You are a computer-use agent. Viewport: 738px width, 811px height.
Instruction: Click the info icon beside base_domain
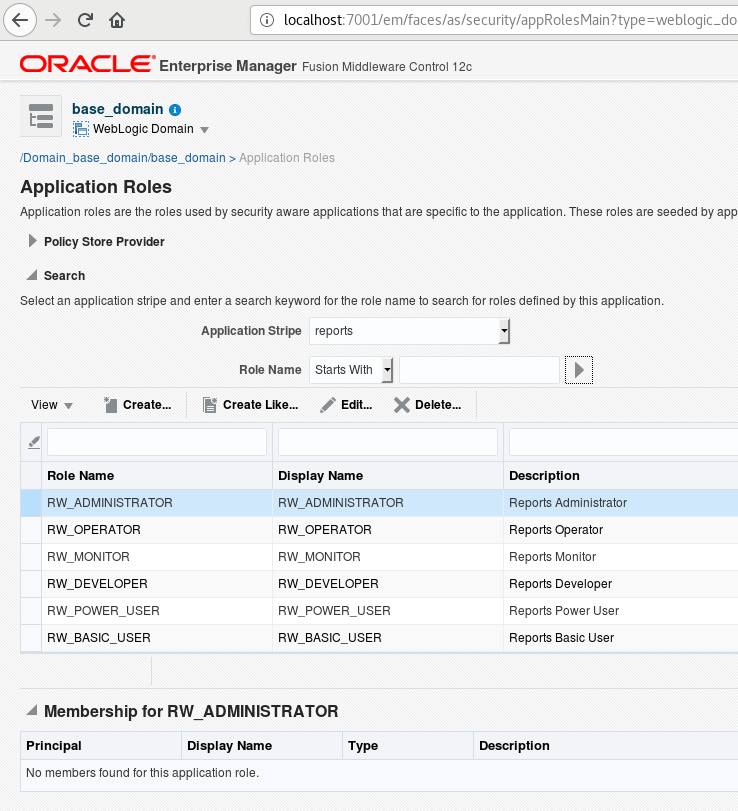point(175,109)
